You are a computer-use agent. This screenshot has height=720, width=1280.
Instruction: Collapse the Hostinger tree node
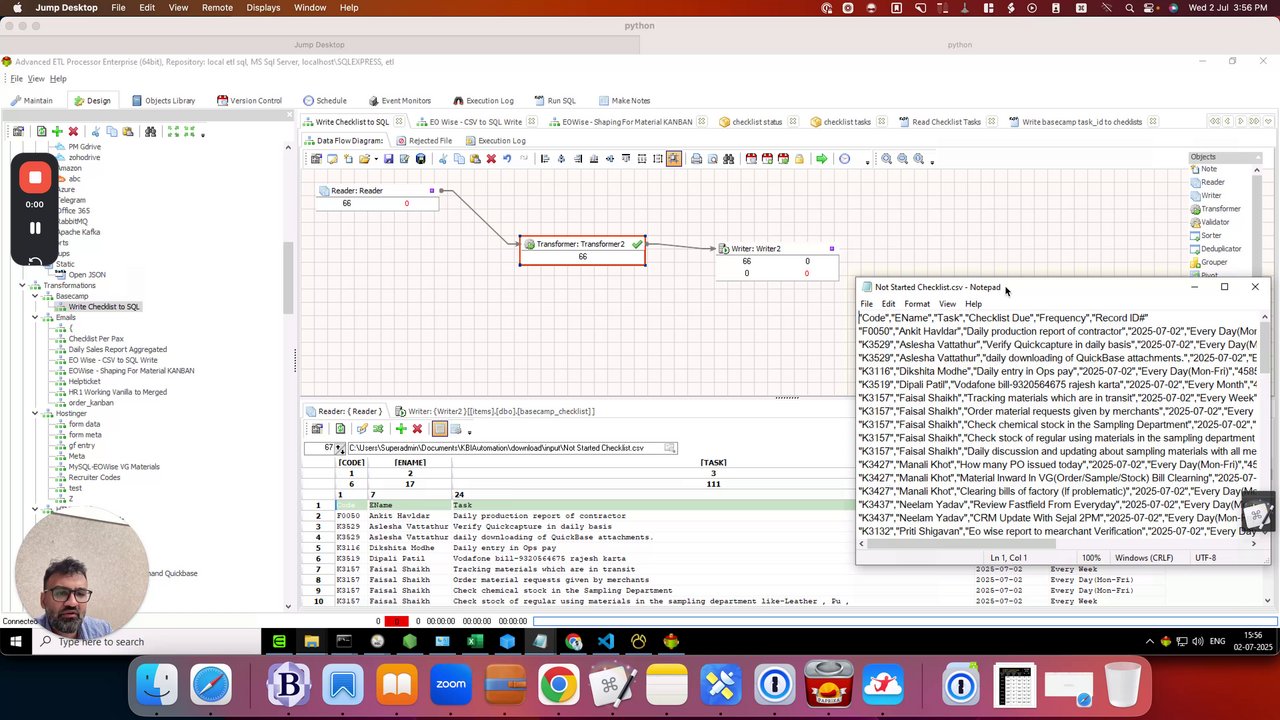[35, 414]
